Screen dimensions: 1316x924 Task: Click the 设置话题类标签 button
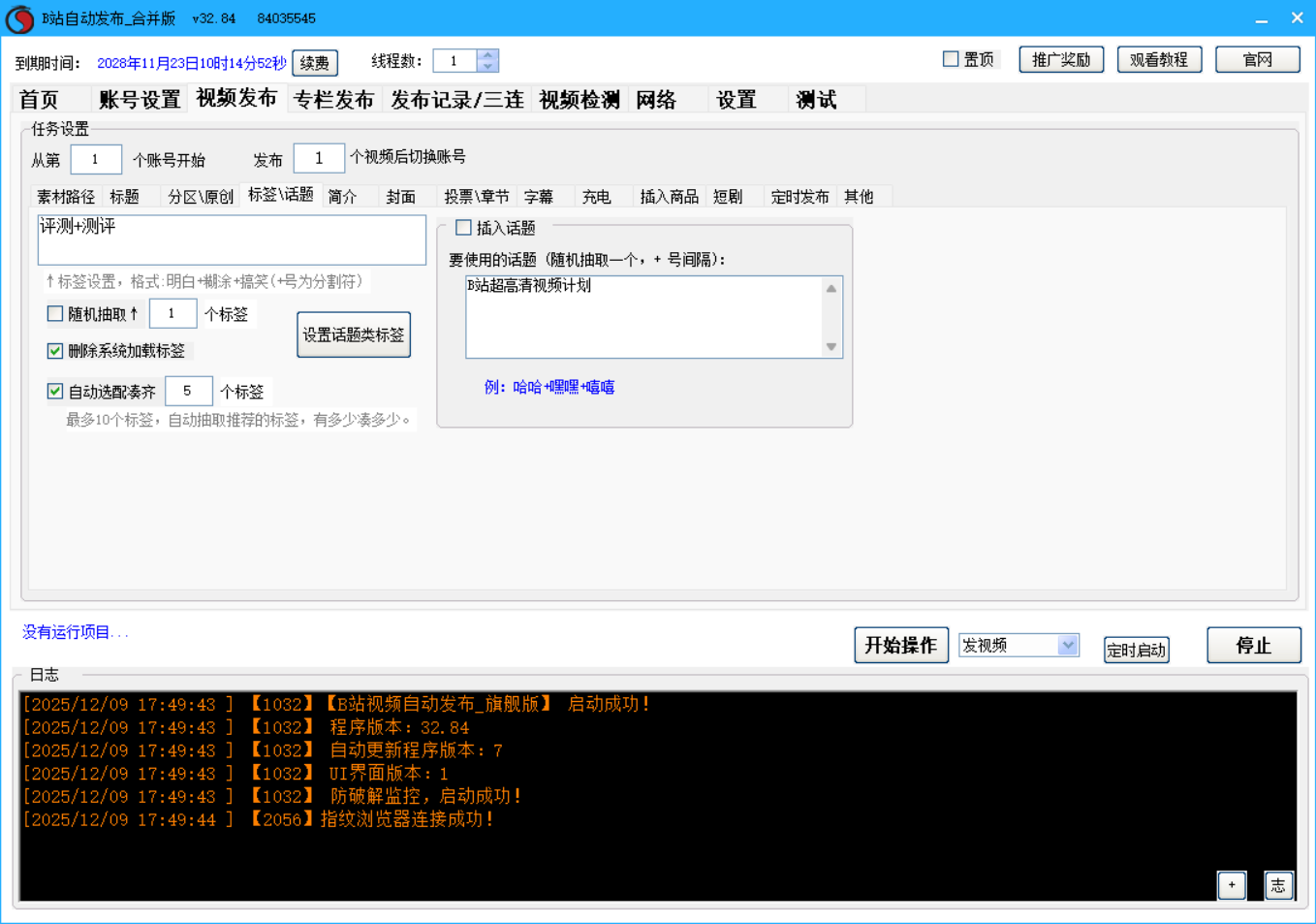353,335
